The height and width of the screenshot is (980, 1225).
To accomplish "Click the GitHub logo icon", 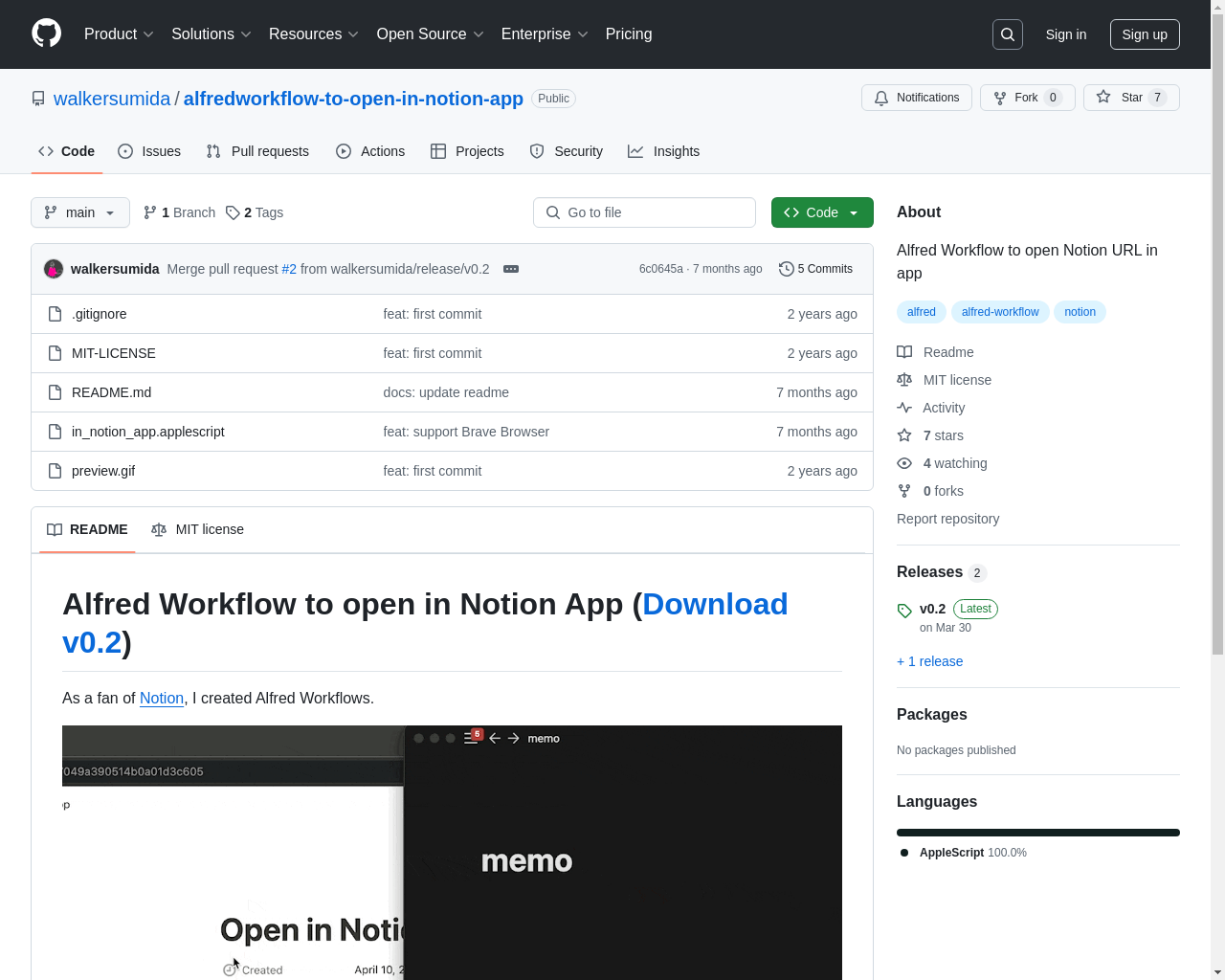I will pyautogui.click(x=46, y=33).
